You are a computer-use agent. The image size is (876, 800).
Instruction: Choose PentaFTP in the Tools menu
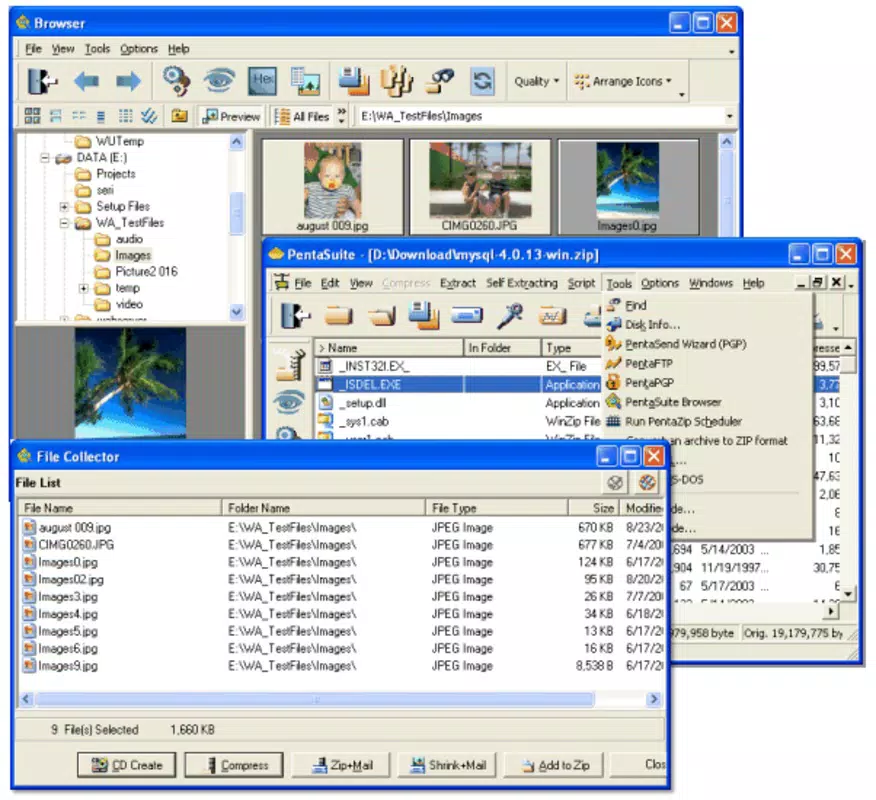(x=707, y=364)
